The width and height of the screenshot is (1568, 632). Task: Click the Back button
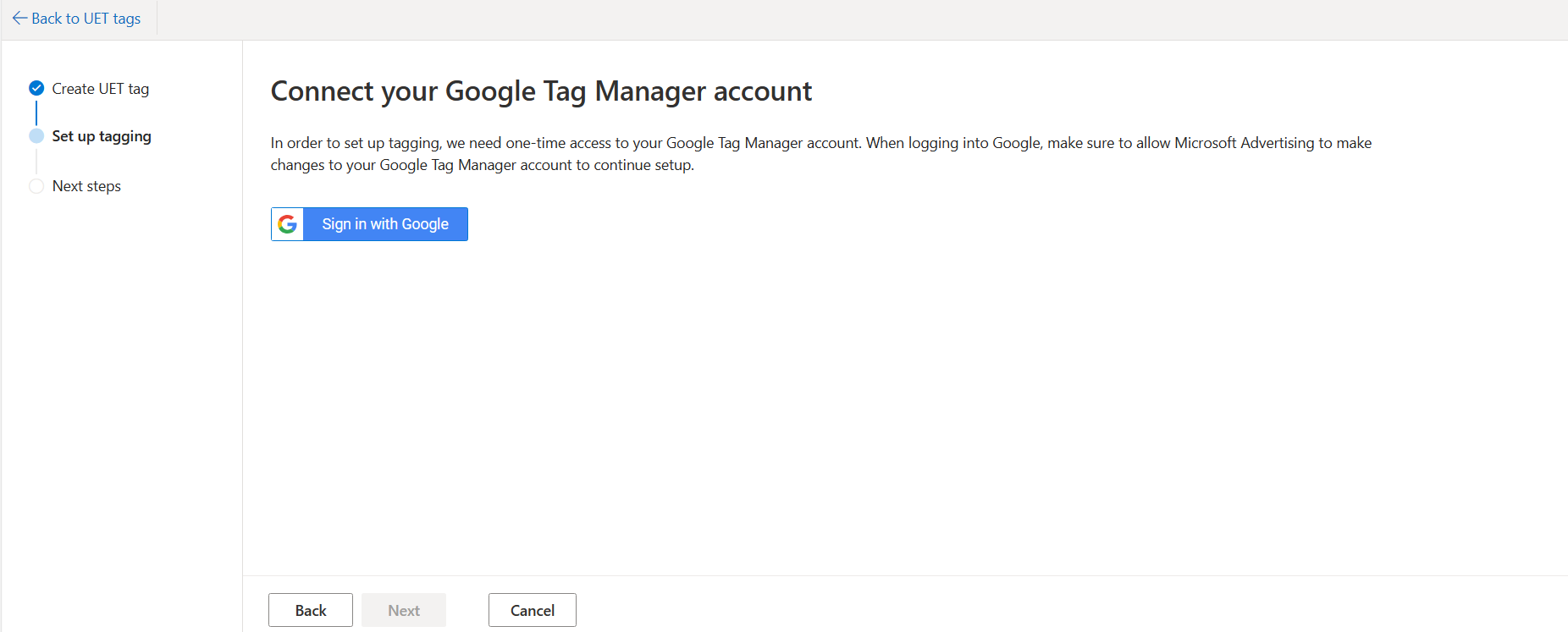[311, 610]
